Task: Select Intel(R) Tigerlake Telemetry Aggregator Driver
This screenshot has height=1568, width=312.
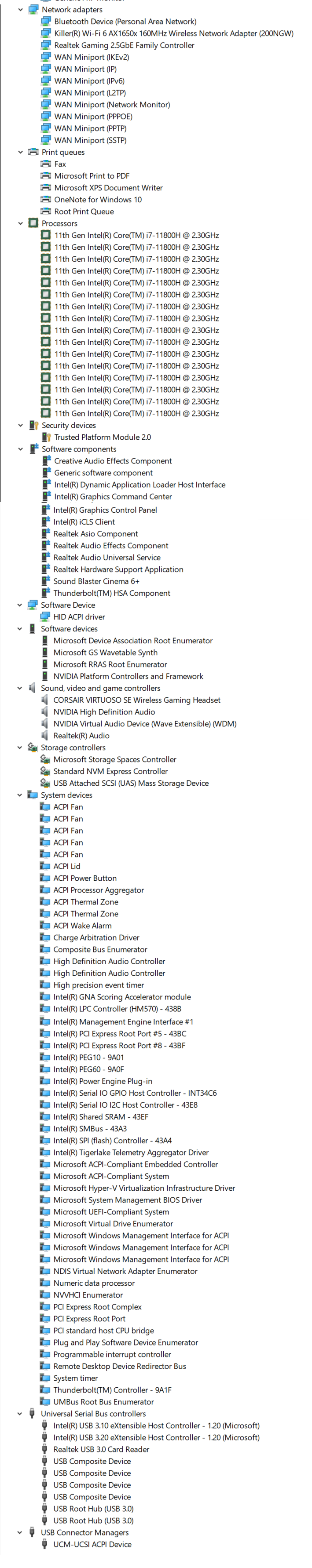Action: [130, 1152]
